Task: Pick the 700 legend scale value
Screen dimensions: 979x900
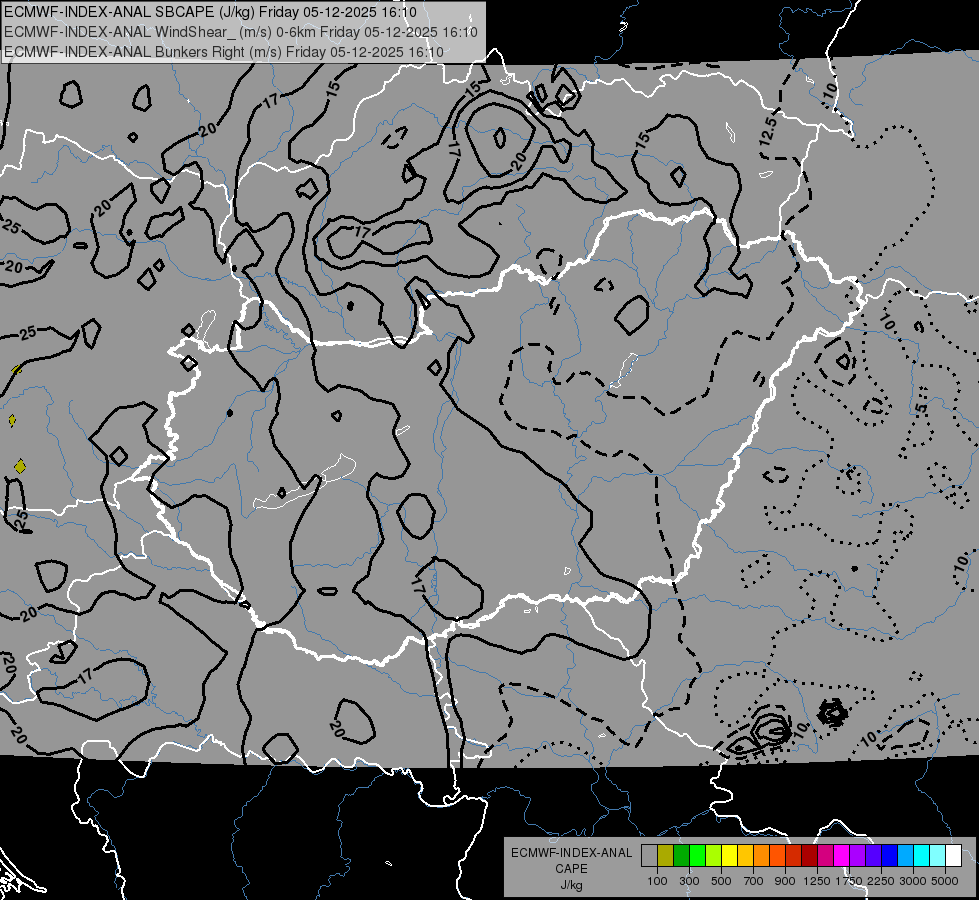Action: click(754, 881)
